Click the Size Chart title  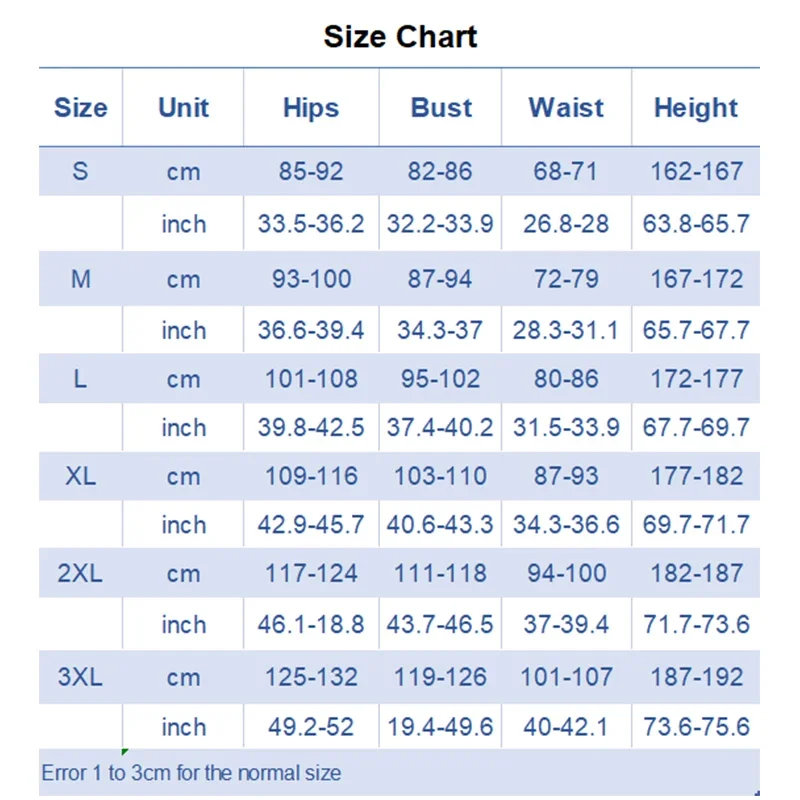[x=400, y=37]
